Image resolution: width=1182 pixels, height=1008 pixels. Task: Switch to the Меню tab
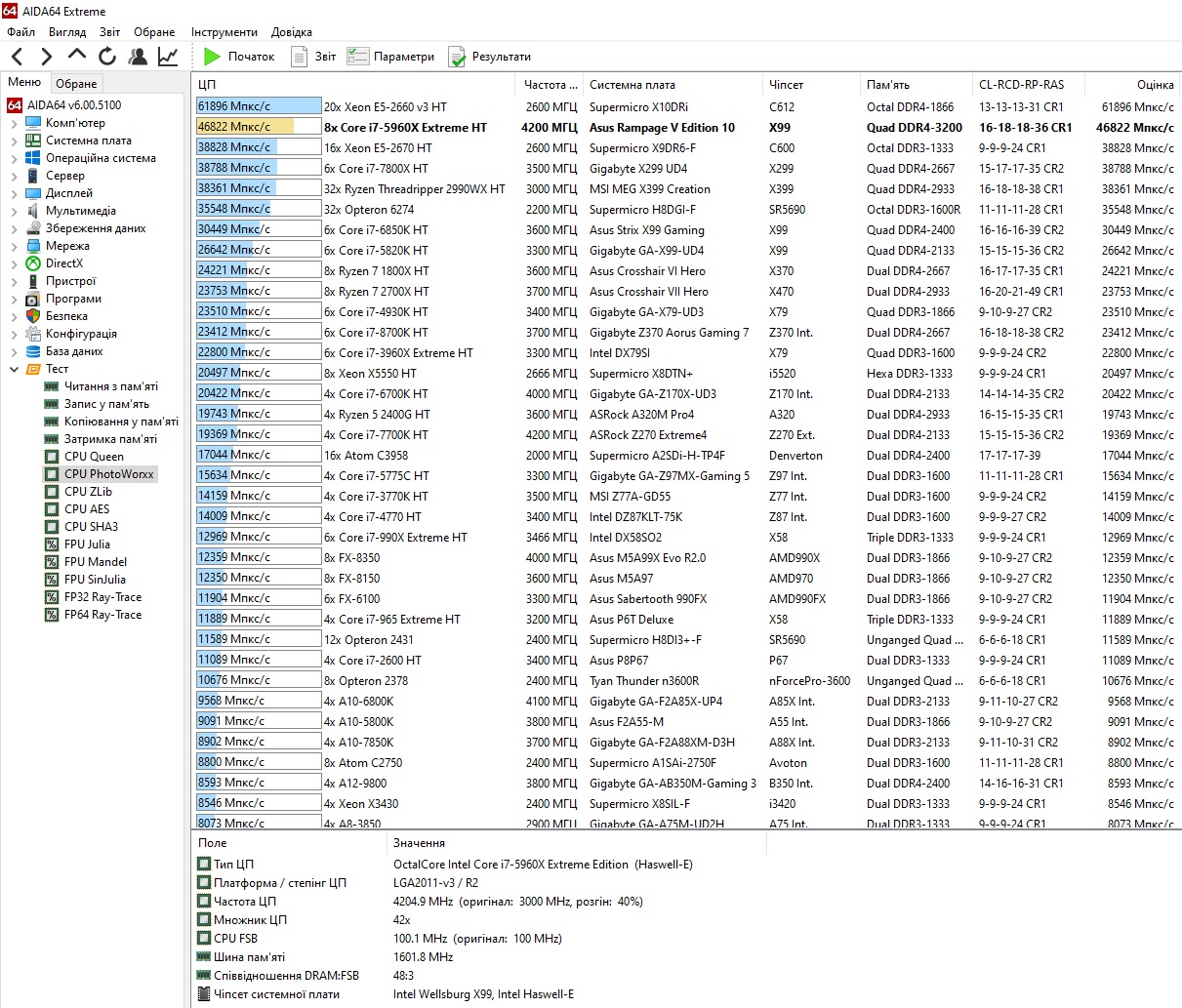(x=24, y=82)
